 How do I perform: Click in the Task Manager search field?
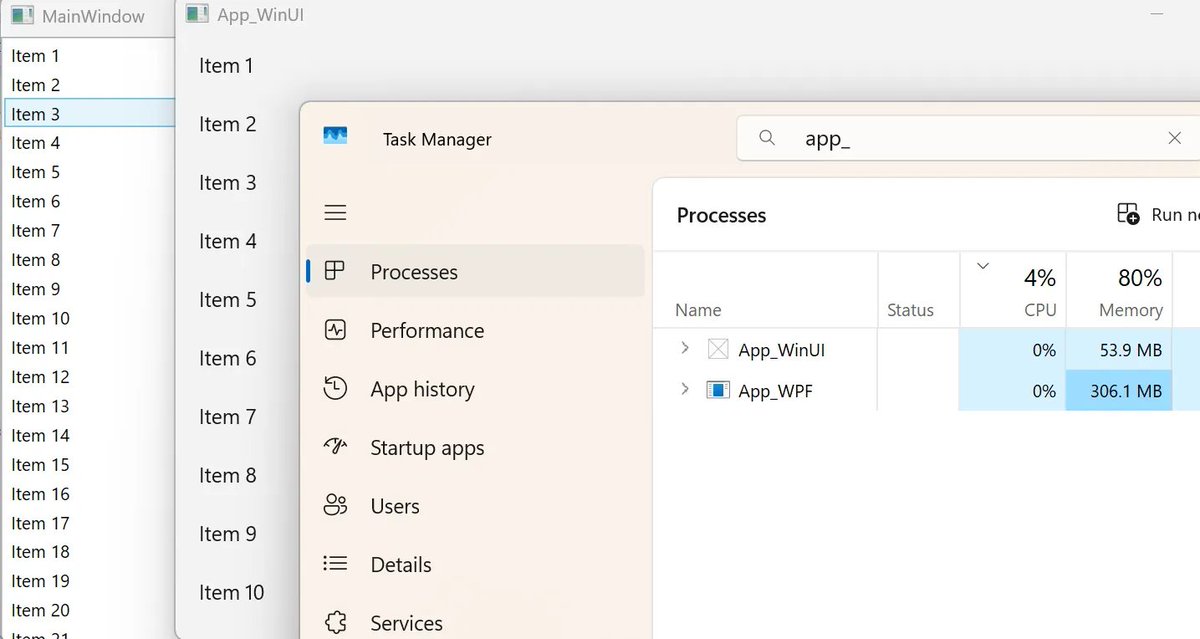(x=968, y=138)
